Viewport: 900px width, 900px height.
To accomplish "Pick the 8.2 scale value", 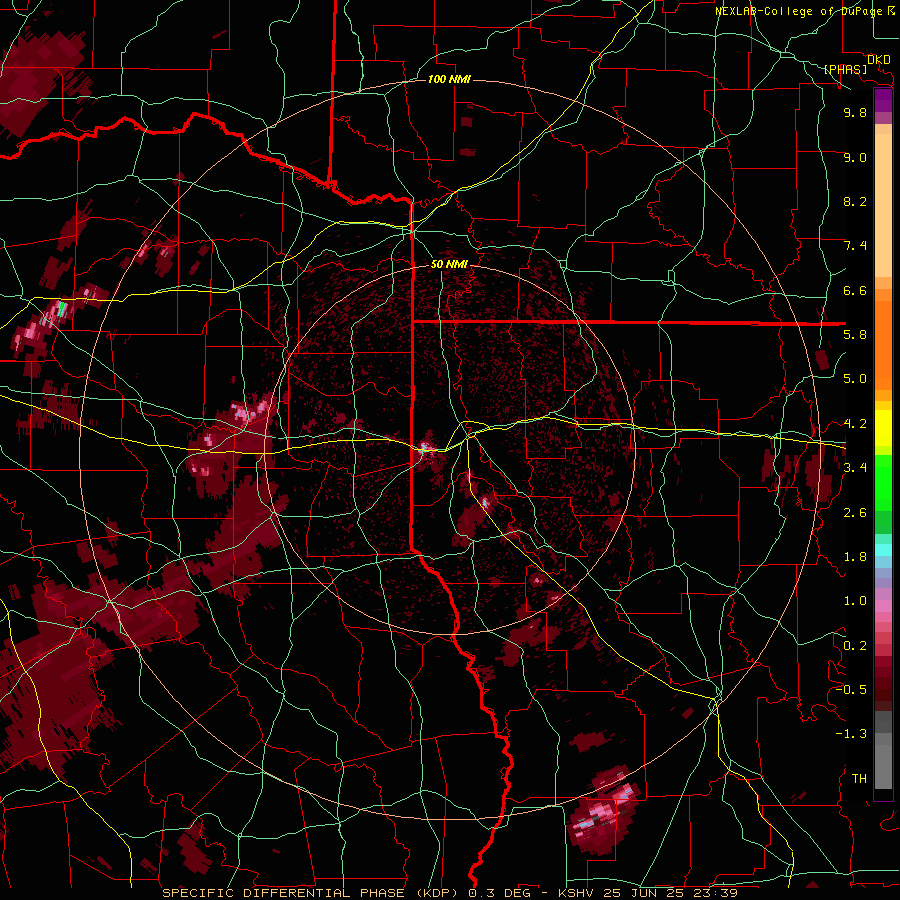I will tap(855, 201).
